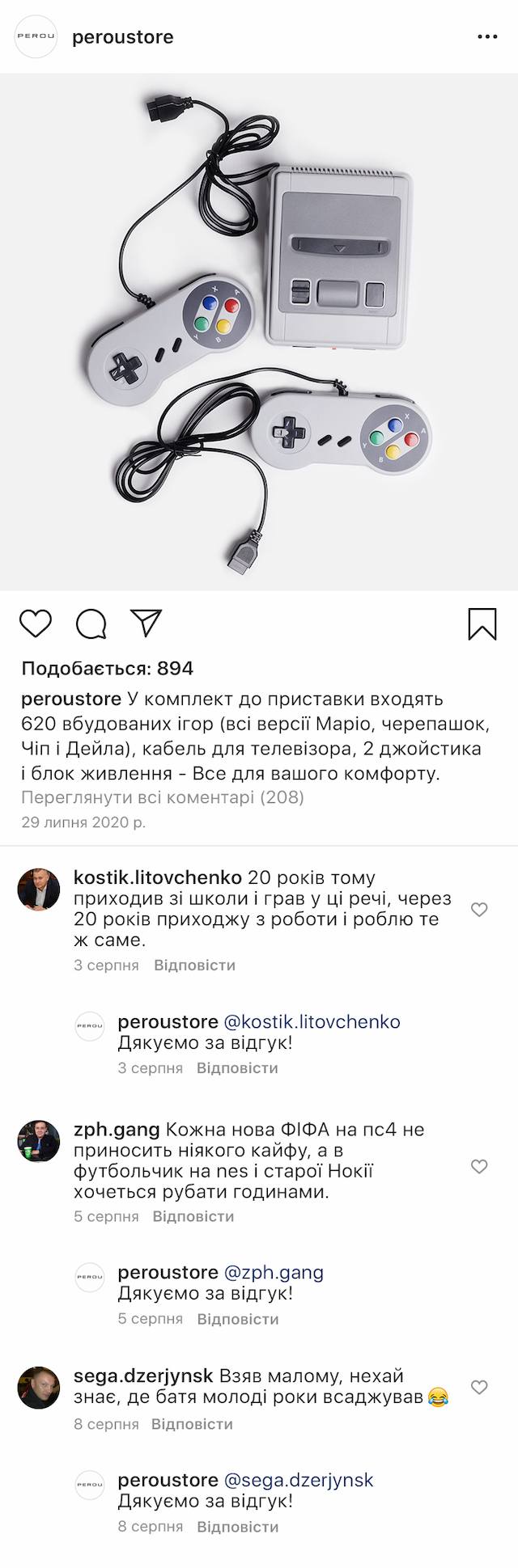This screenshot has width=518, height=1568.
Task: Open the three-dots post options menu
Action: 487,37
